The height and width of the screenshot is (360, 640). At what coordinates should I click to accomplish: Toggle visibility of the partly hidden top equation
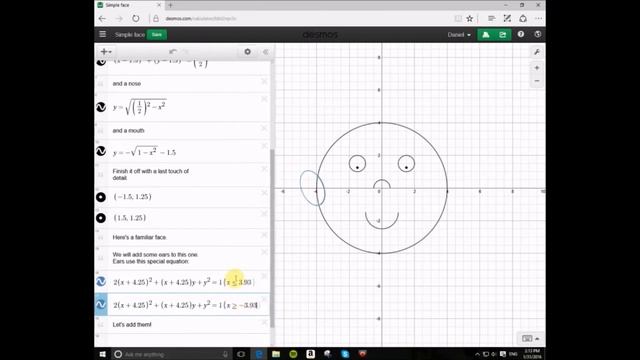[101, 62]
